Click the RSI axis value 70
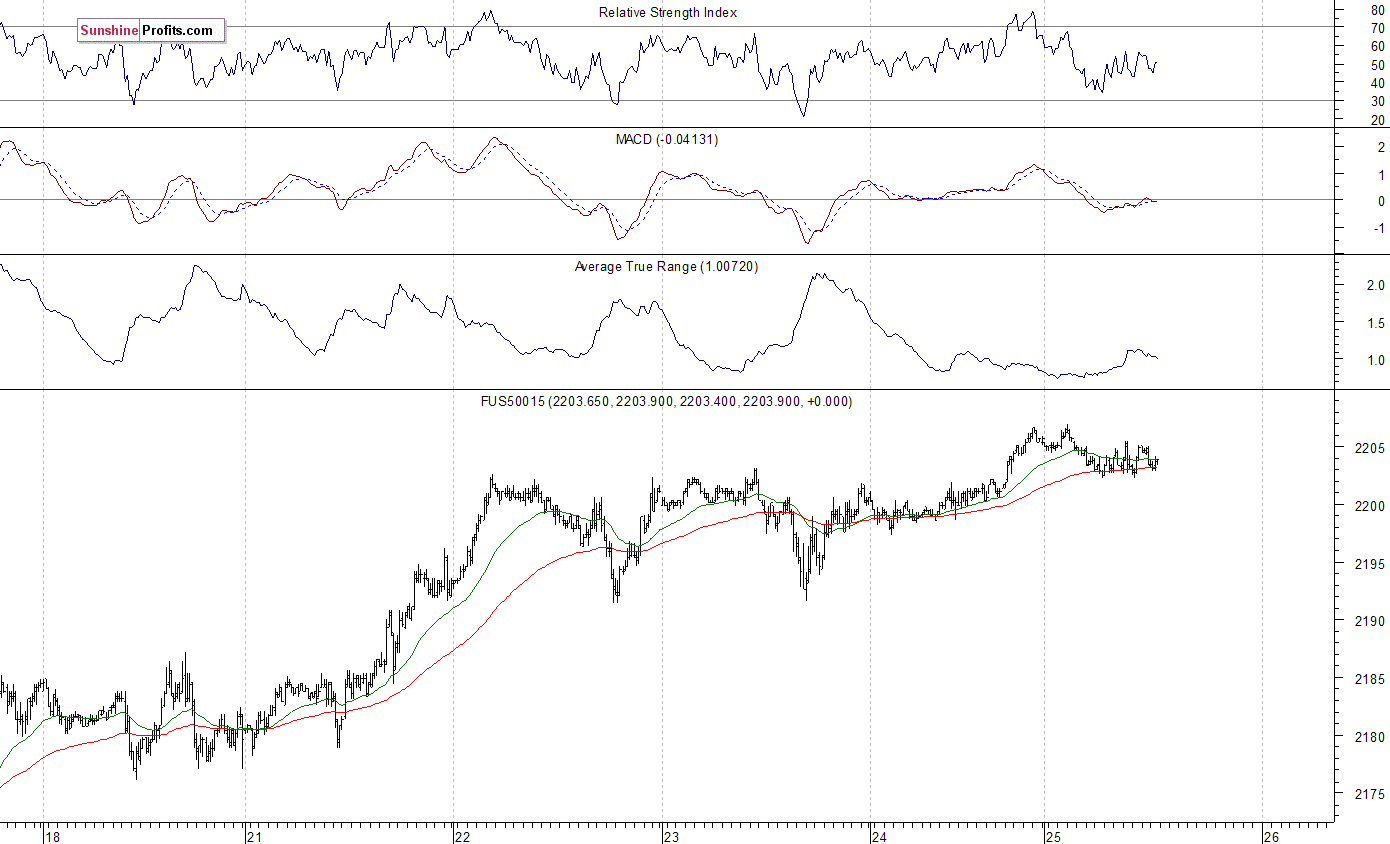Image resolution: width=1390 pixels, height=844 pixels. 1377,28
